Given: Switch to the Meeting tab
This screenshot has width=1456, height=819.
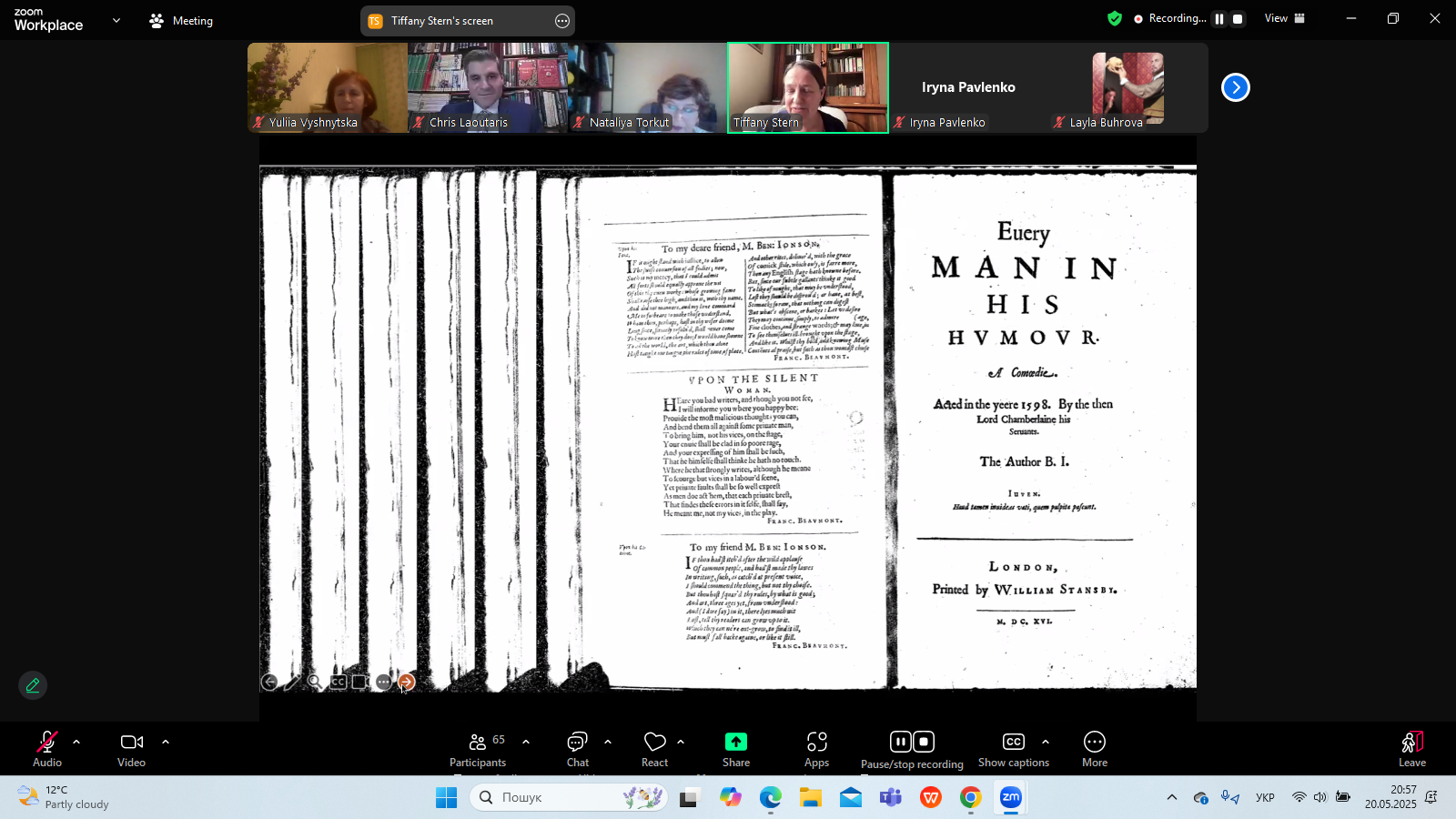Looking at the screenshot, I should coord(181,20).
